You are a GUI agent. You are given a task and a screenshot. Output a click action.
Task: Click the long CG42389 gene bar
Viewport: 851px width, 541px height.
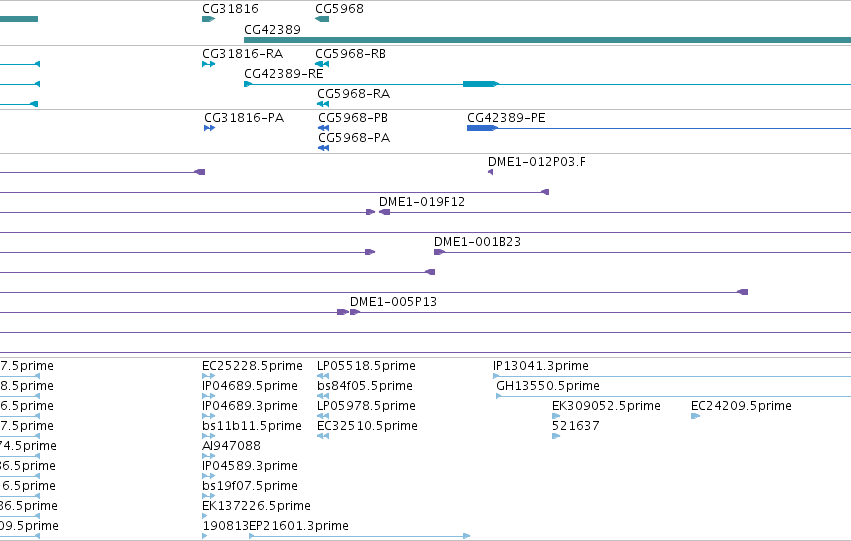click(x=548, y=40)
